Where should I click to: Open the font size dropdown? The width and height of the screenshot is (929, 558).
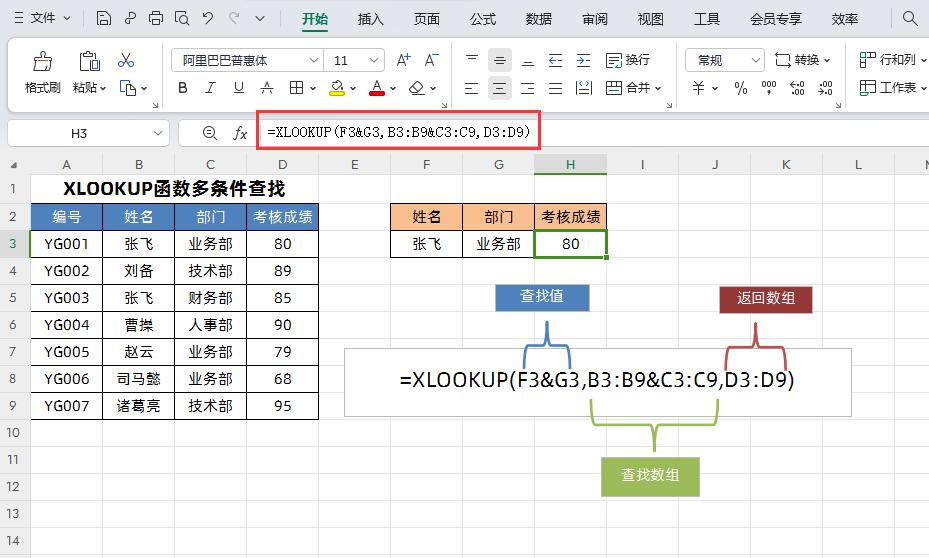tap(374, 60)
